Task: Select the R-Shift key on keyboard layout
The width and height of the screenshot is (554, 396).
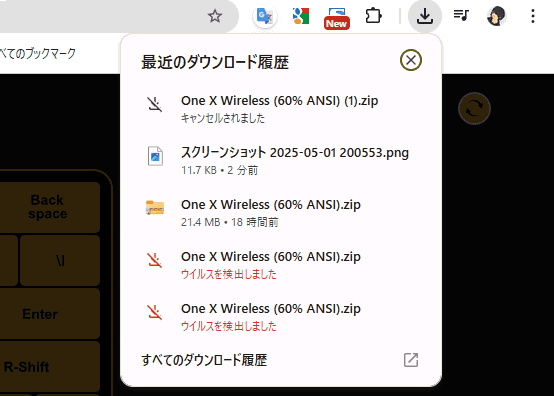Action: pos(49,367)
